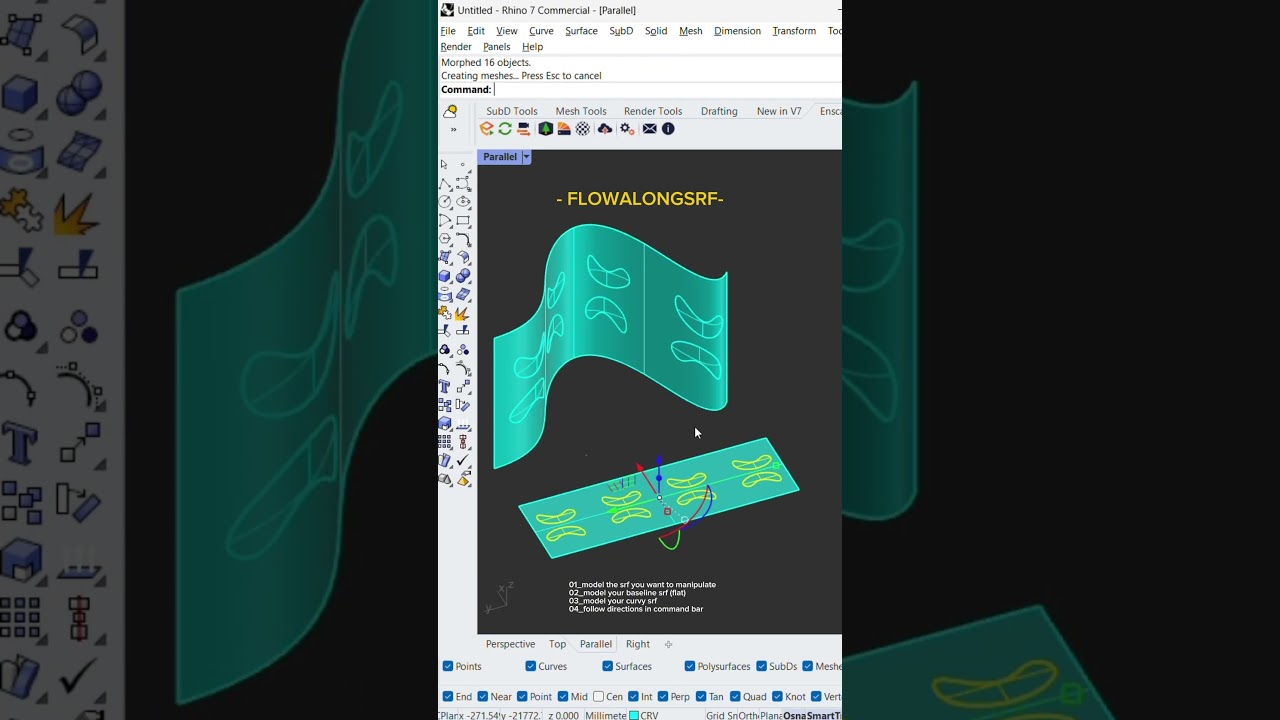
Task: Open the Transform menu
Action: coord(794,31)
